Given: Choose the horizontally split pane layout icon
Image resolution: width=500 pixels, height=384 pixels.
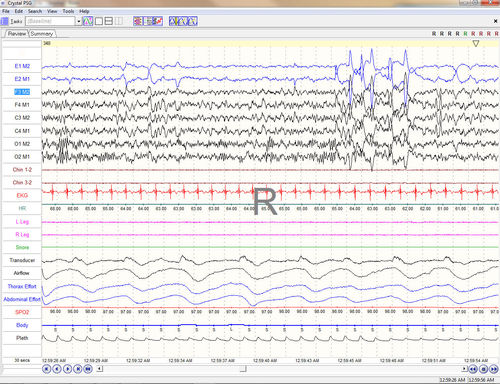Looking at the screenshot, I should coord(109,21).
